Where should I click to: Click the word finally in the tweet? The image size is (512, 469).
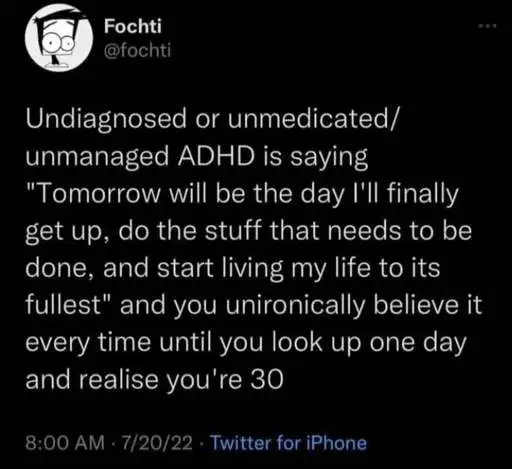(x=423, y=195)
